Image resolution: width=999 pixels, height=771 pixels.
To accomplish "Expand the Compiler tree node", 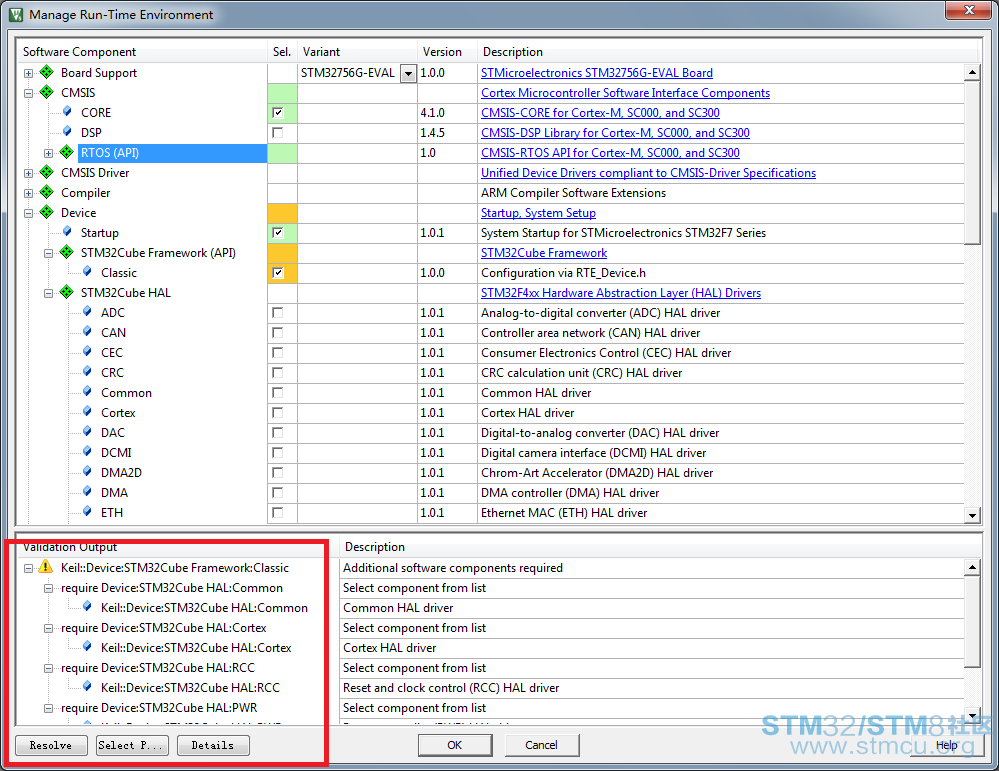I will click(28, 193).
